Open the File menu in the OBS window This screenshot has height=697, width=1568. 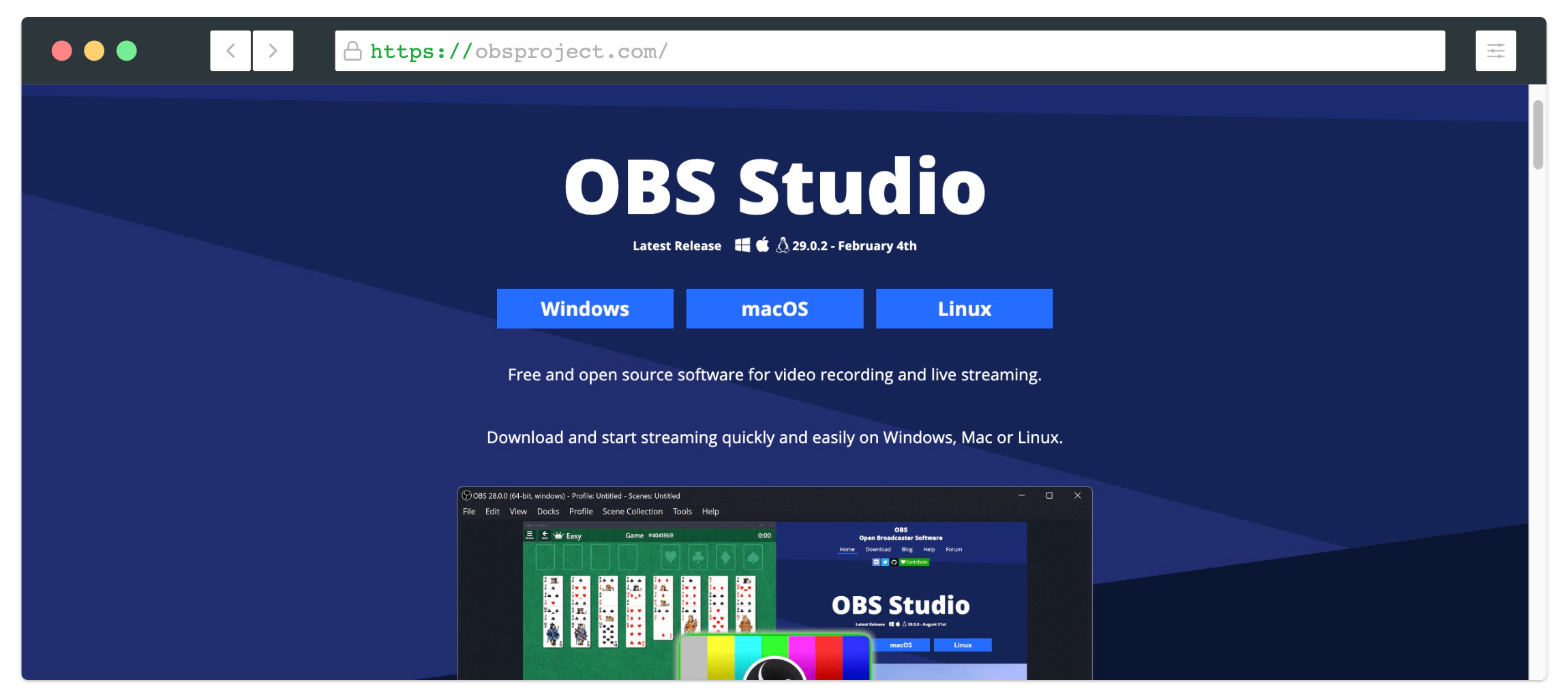469,512
